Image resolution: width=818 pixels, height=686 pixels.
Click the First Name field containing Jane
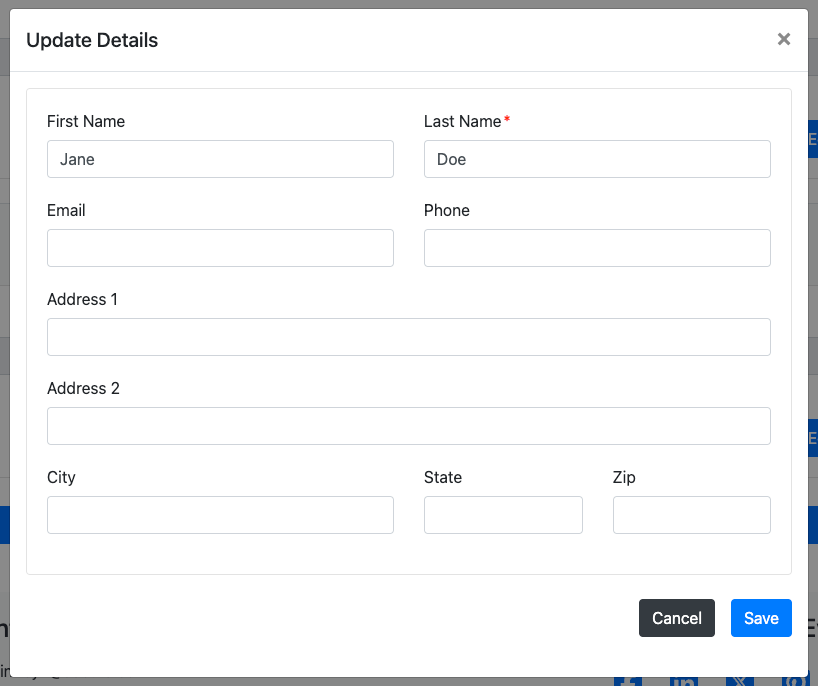(220, 159)
